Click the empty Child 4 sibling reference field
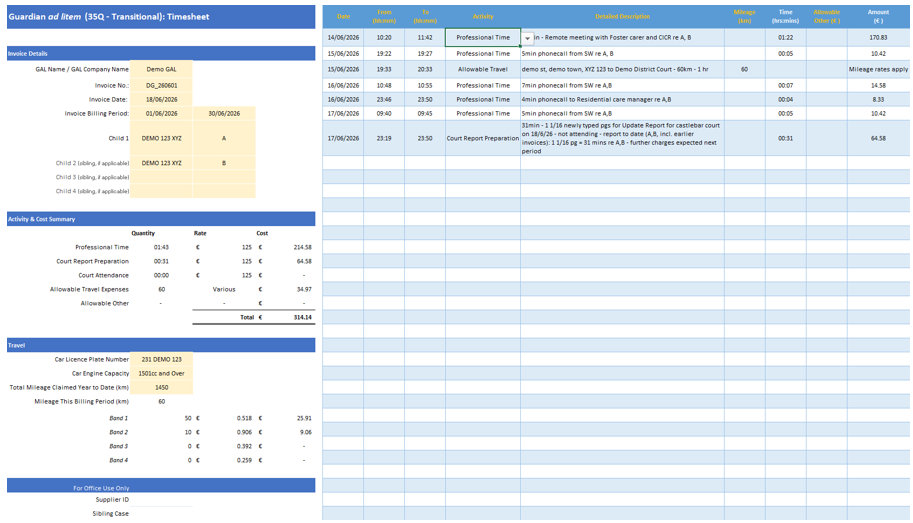This screenshot has width=913, height=523. tap(161, 191)
